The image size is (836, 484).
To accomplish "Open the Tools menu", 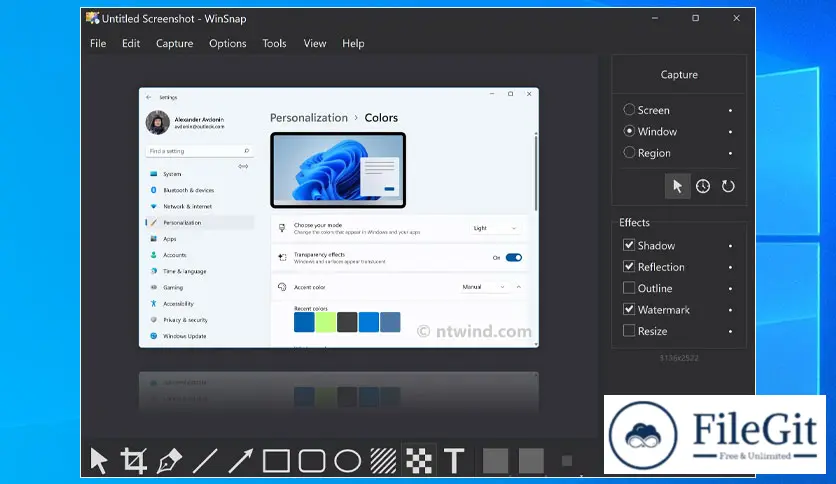I will coord(274,43).
